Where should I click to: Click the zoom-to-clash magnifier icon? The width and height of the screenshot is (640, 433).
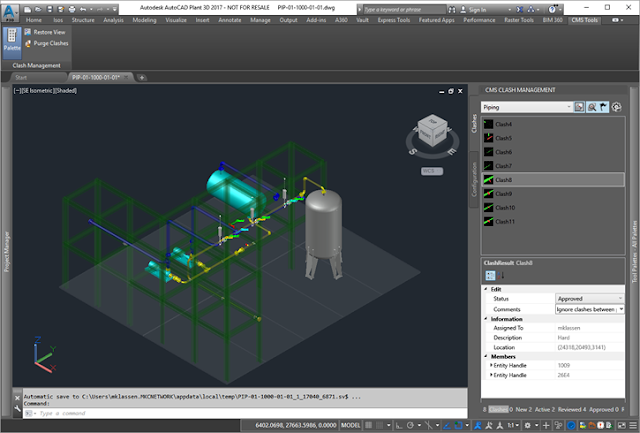point(593,105)
